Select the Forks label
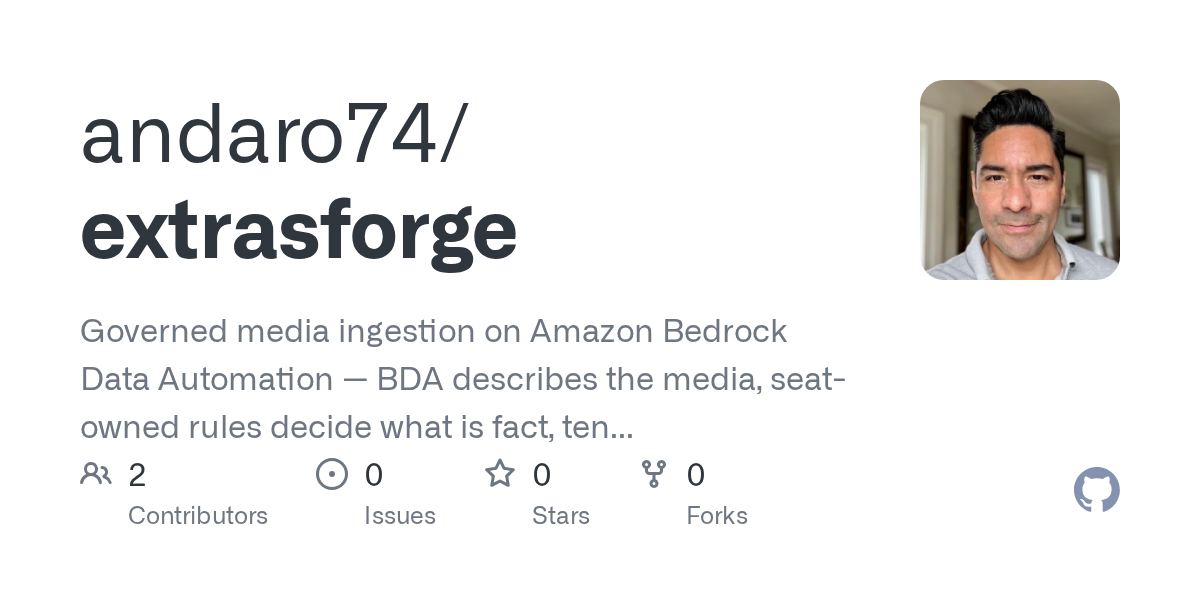The width and height of the screenshot is (1200, 600). (x=717, y=516)
